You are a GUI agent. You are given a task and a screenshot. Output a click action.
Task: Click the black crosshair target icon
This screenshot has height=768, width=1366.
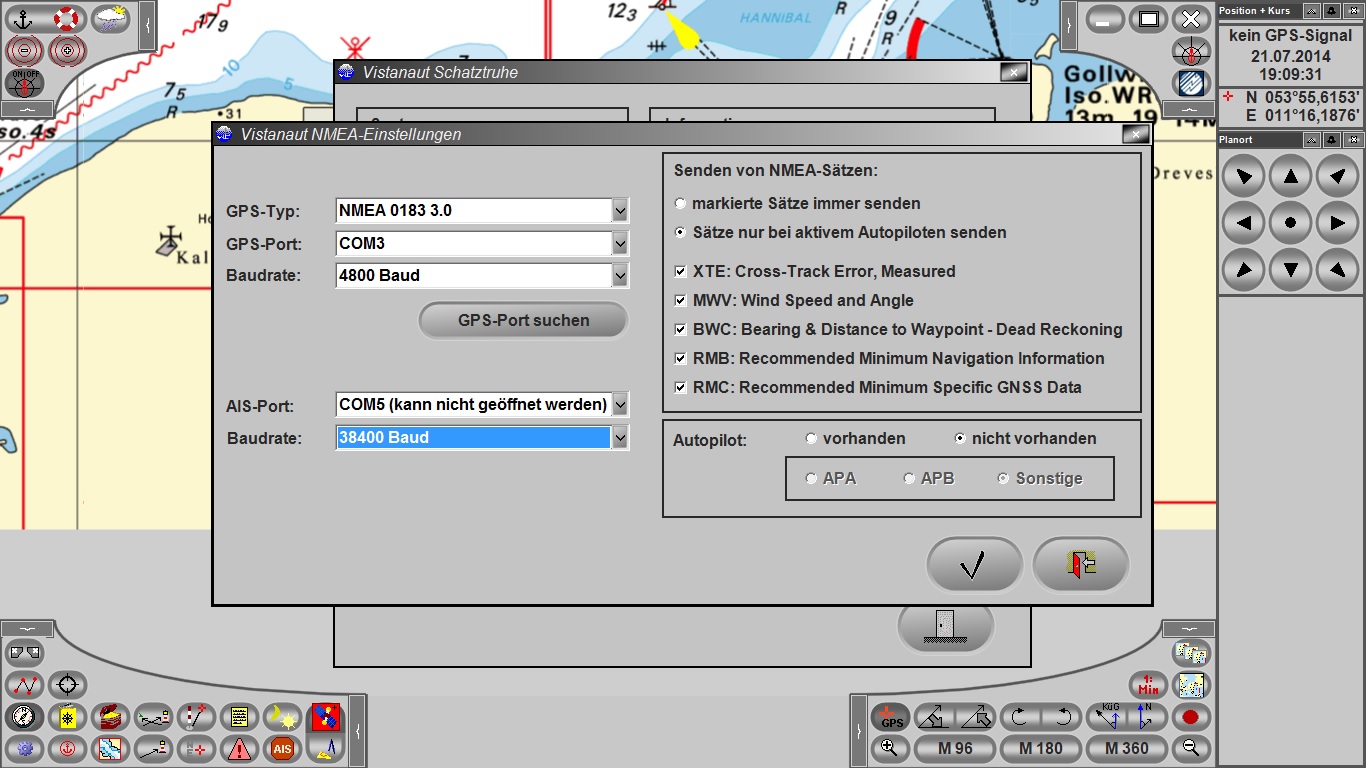[x=68, y=685]
